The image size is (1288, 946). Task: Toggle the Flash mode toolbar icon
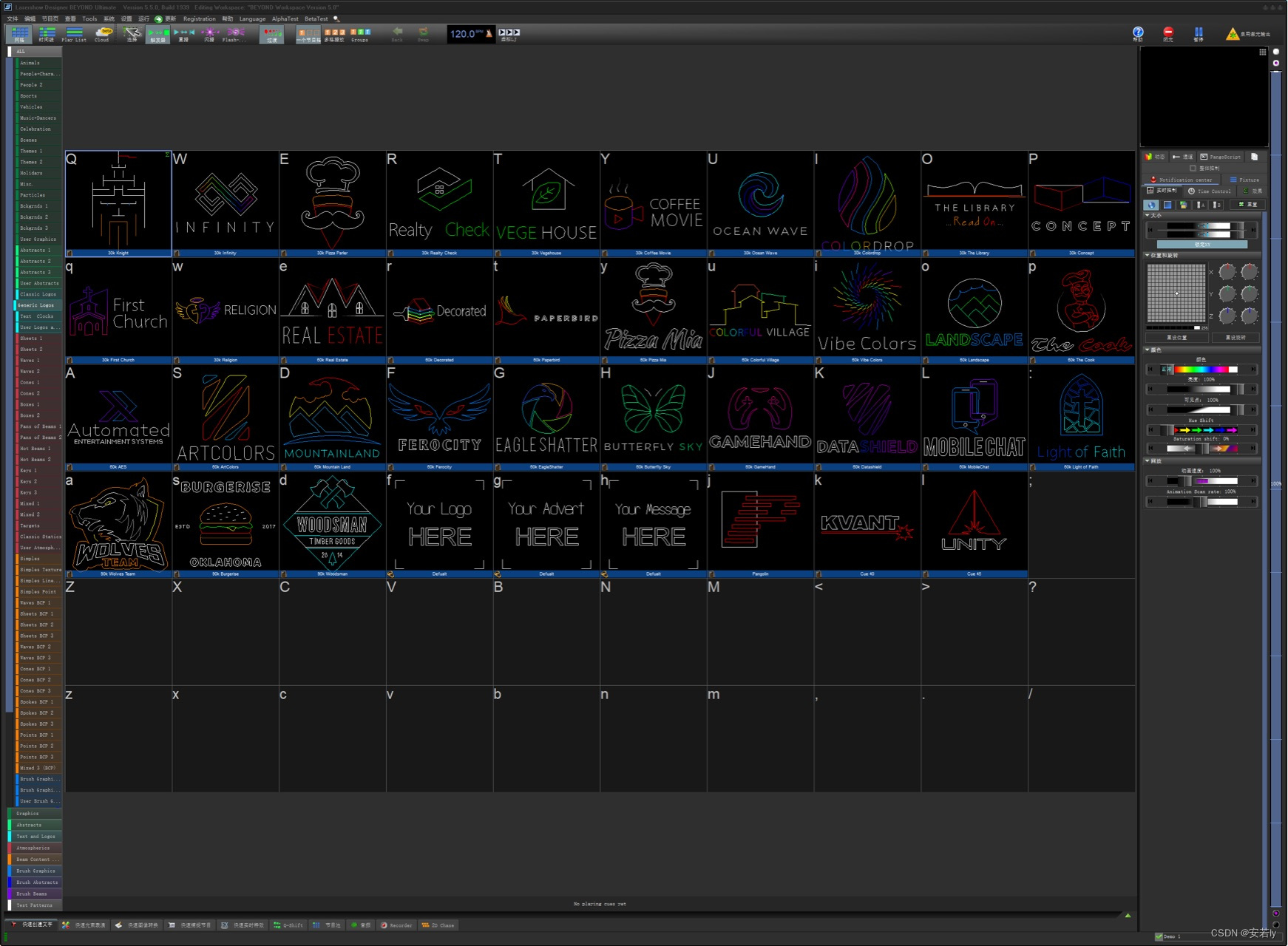click(209, 33)
